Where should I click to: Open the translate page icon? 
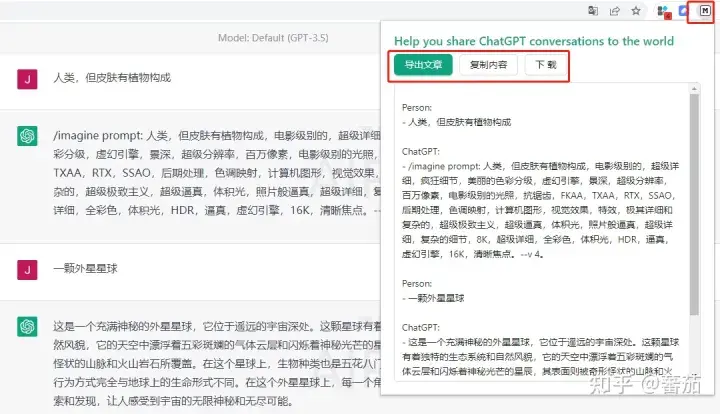click(x=593, y=11)
